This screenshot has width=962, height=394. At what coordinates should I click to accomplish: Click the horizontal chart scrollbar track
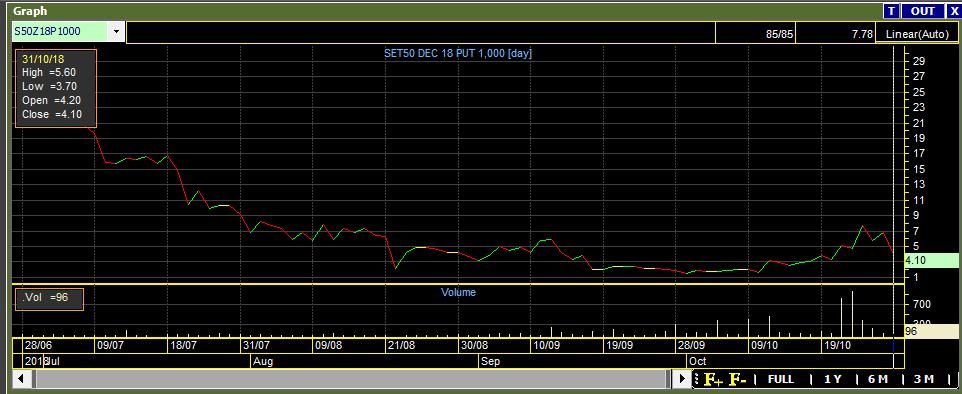[x=350, y=379]
